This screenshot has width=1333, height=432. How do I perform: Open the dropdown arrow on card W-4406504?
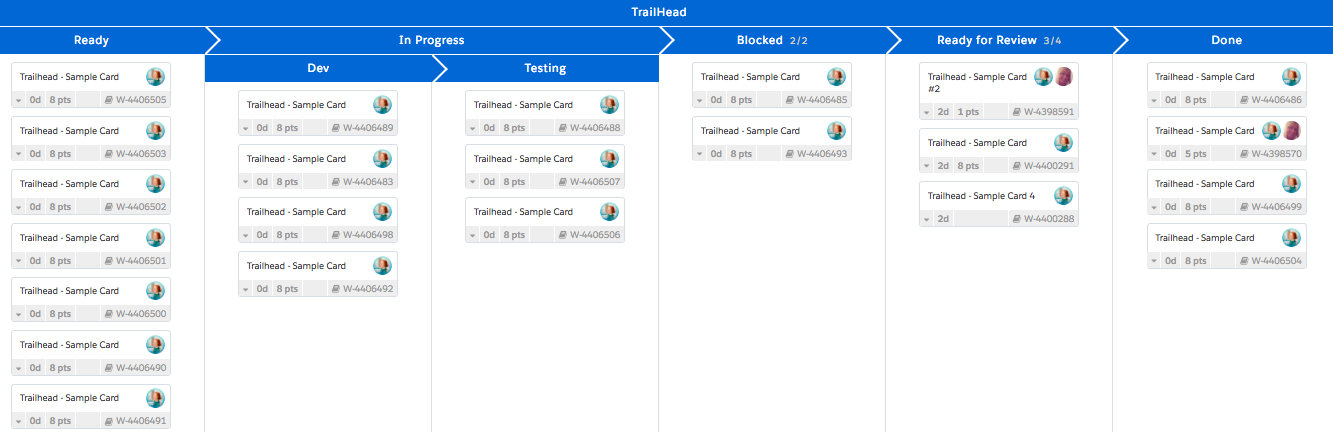tap(1154, 261)
